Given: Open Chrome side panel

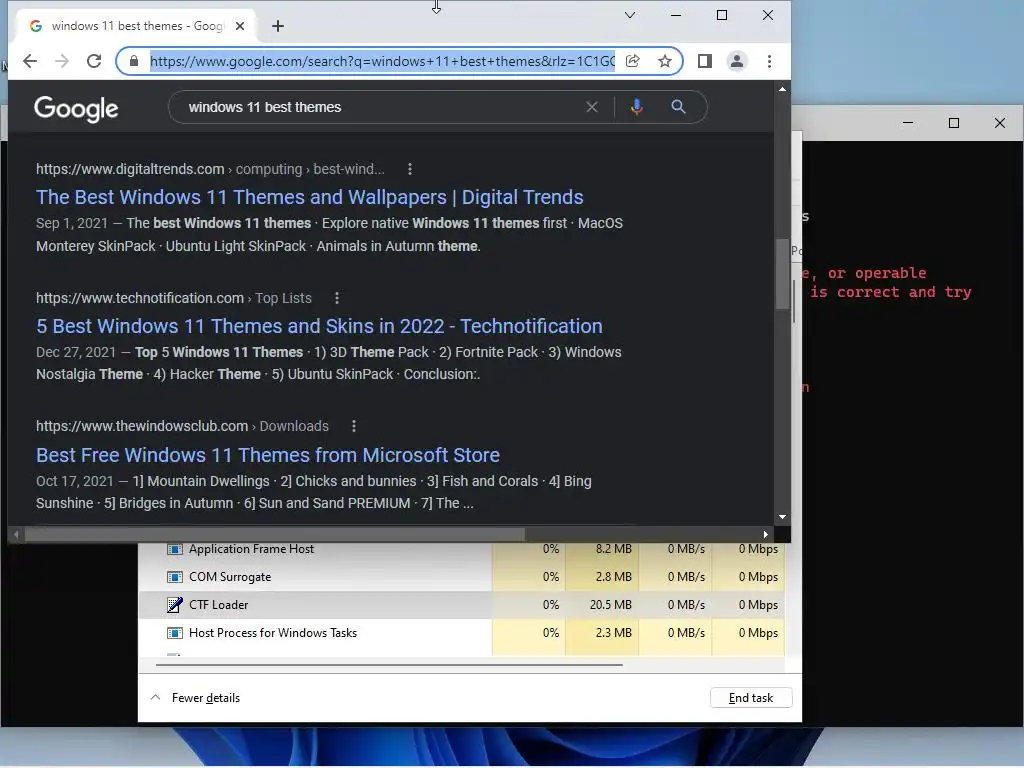Looking at the screenshot, I should [705, 61].
